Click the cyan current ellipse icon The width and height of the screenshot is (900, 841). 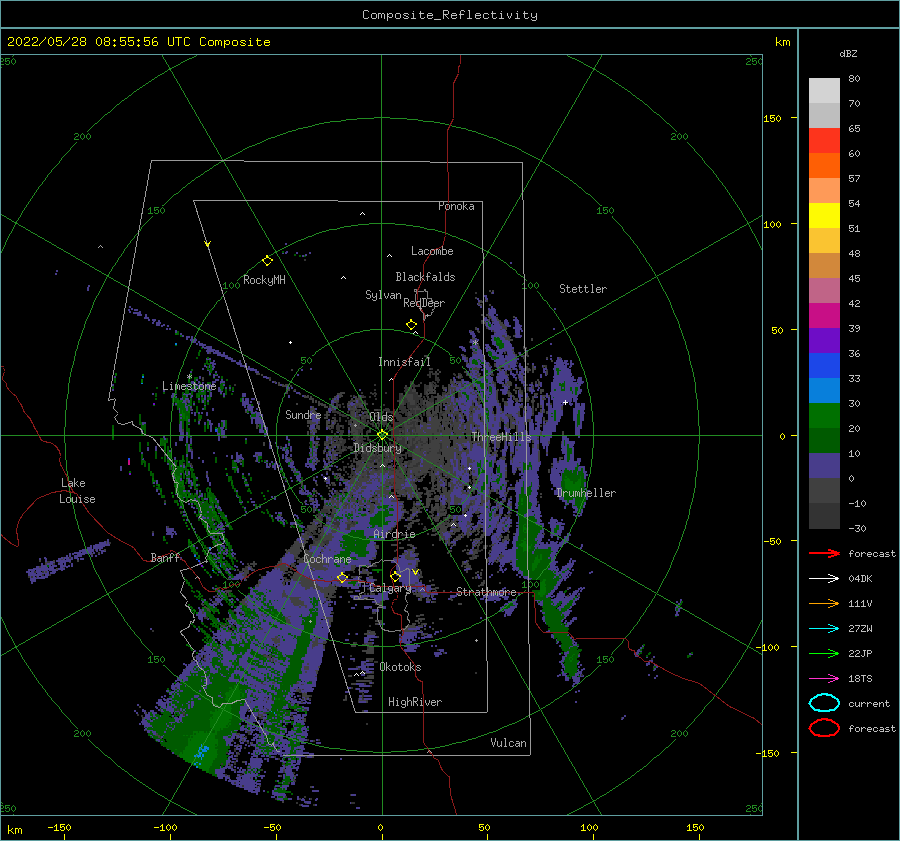pyautogui.click(x=824, y=703)
